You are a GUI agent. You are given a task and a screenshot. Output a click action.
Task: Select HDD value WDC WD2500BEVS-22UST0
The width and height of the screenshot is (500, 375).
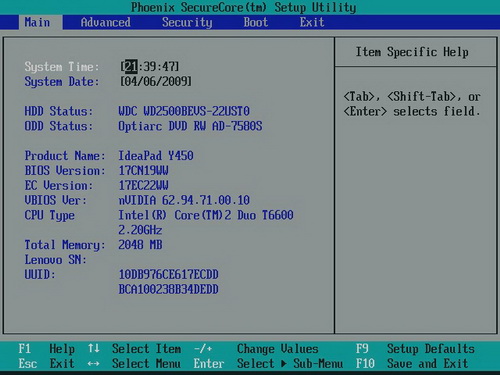coord(184,111)
